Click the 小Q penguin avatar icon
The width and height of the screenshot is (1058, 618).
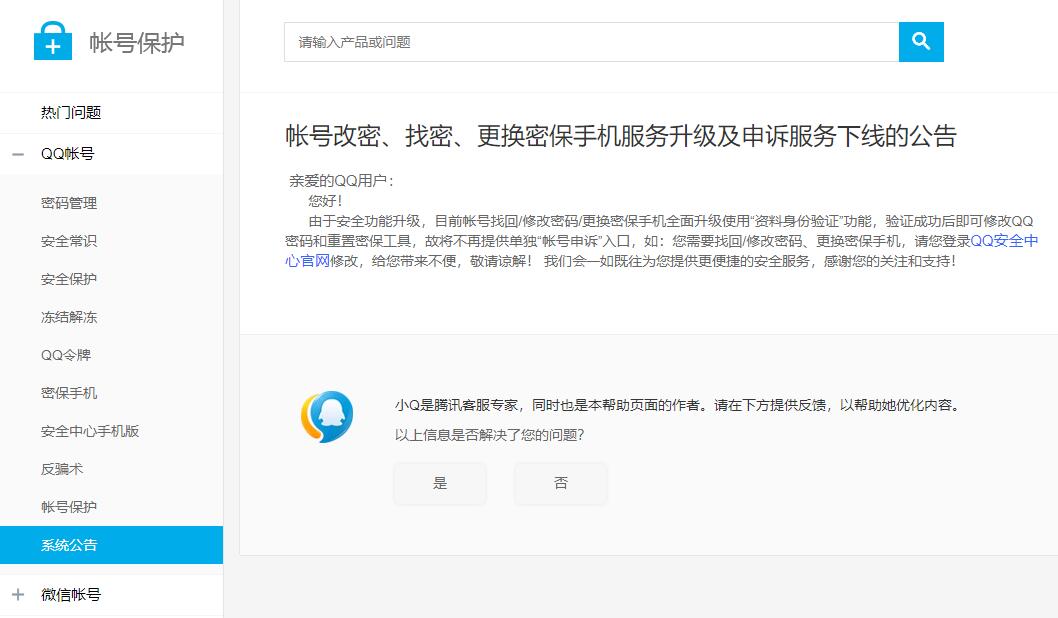(x=326, y=412)
